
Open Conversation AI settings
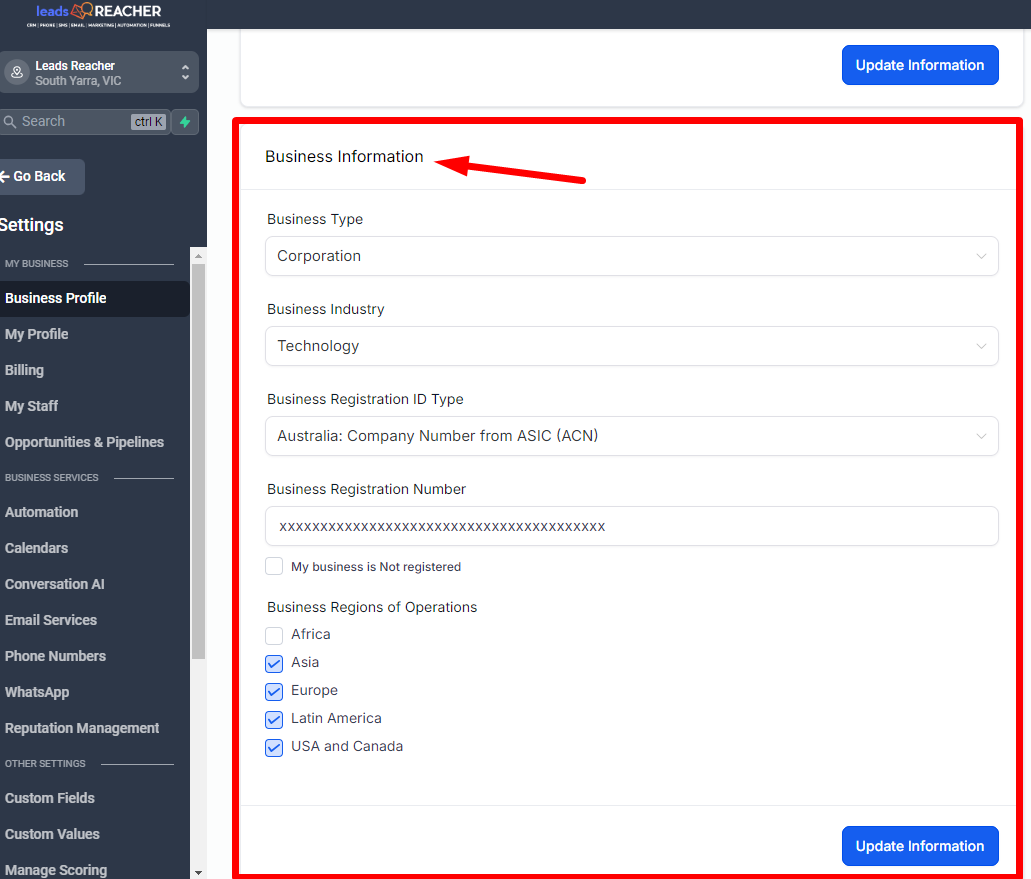click(55, 584)
